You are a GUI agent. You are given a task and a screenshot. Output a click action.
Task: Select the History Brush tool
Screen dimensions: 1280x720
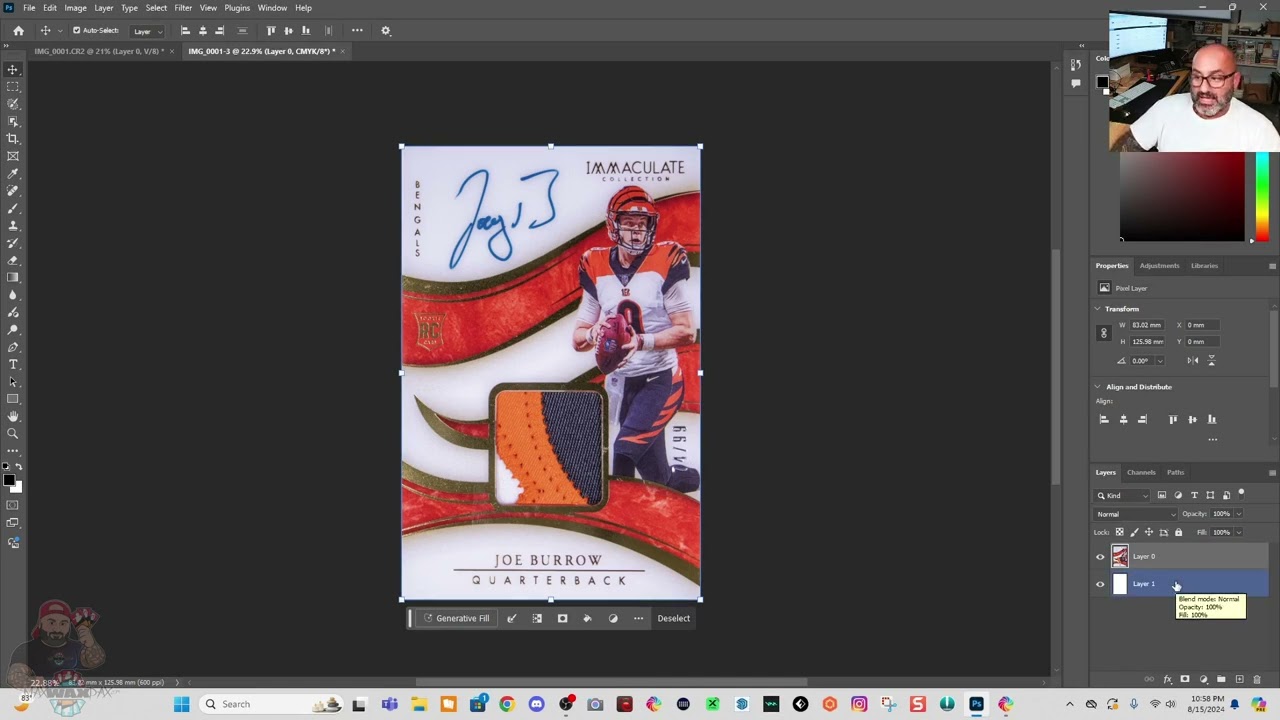[x=13, y=243]
